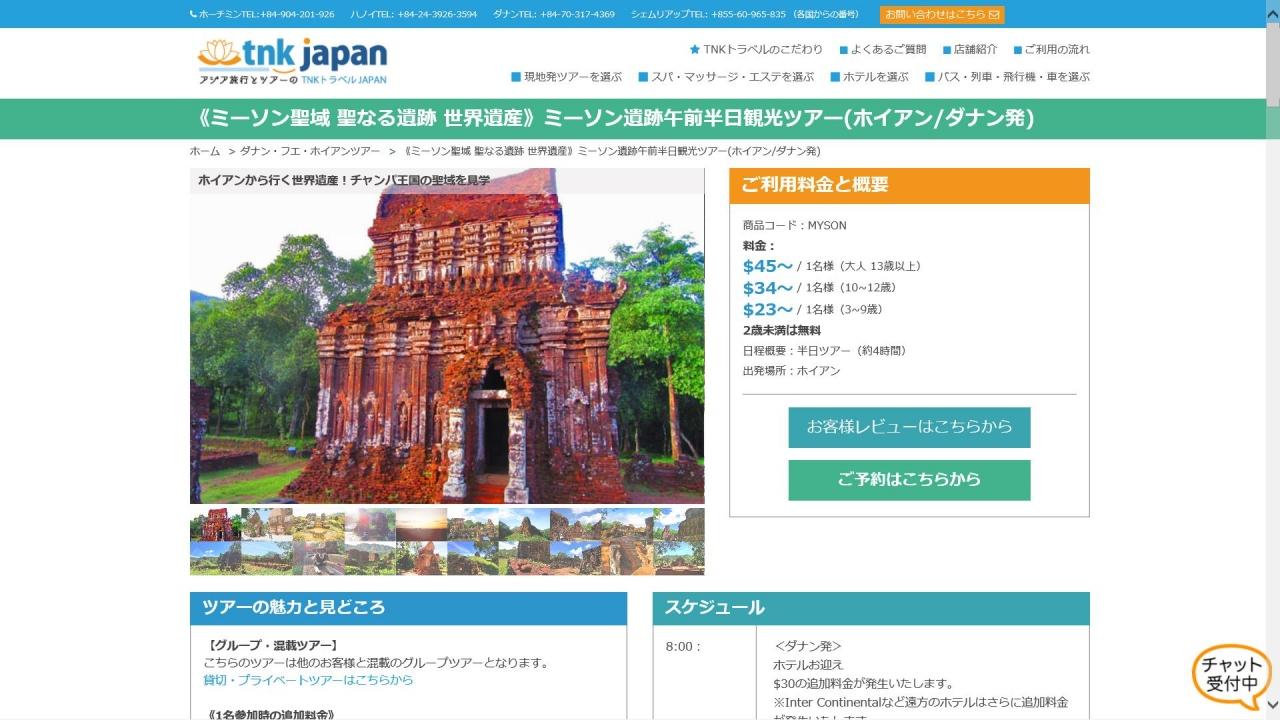Image resolution: width=1280 pixels, height=720 pixels.
Task: Click the 出発場所：ホイアン line
Action: [792, 371]
